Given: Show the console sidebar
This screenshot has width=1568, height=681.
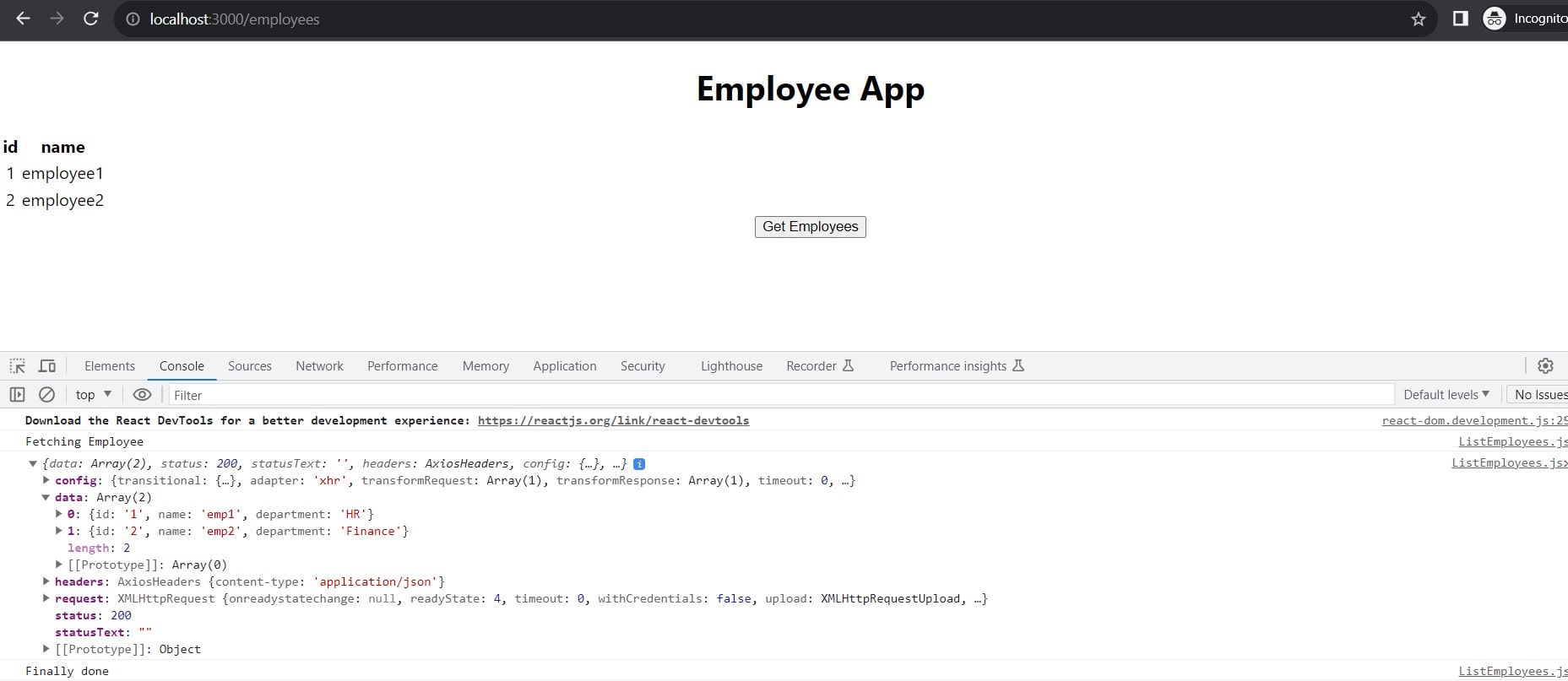Looking at the screenshot, I should pyautogui.click(x=17, y=394).
